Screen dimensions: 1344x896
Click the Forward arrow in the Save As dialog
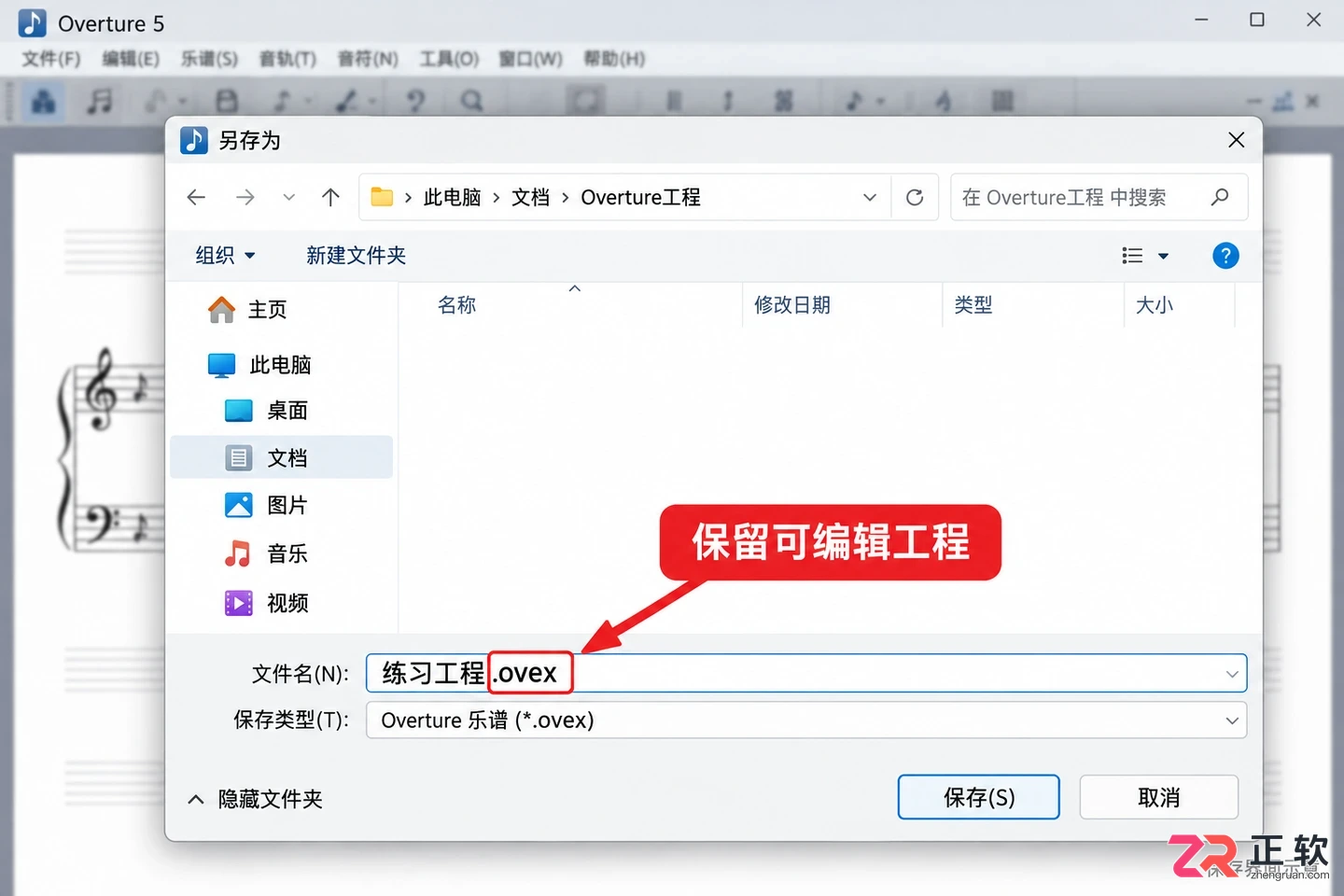point(245,197)
